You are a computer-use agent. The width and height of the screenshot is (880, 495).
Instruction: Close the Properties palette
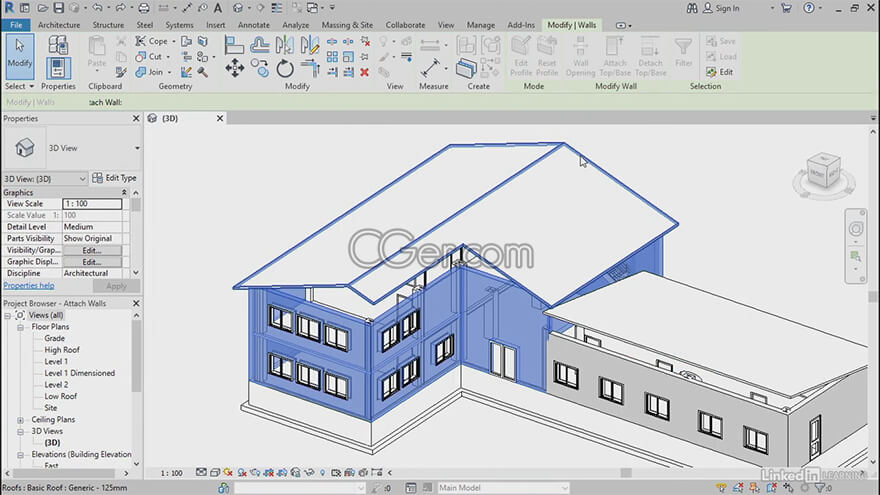(x=136, y=118)
